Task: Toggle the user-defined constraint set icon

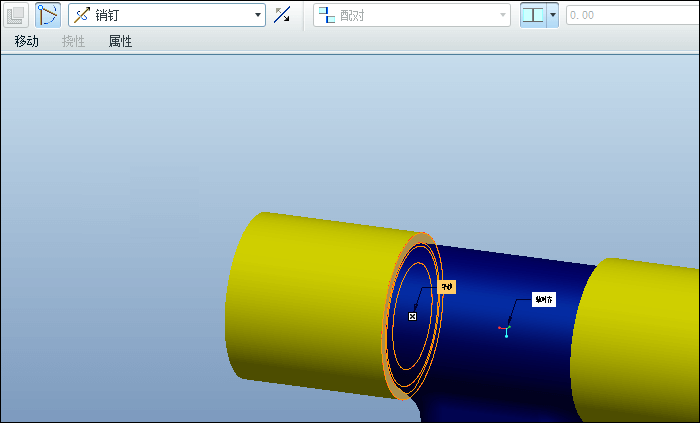Action: [16, 15]
